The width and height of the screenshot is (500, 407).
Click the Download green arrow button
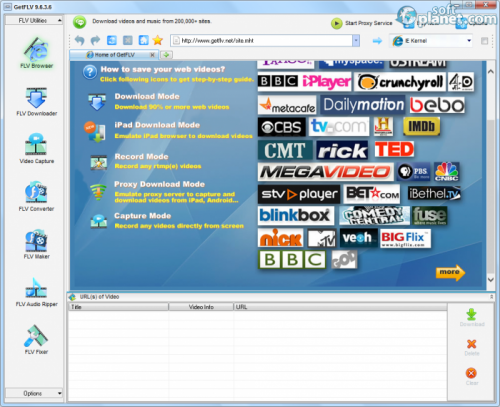(472, 317)
